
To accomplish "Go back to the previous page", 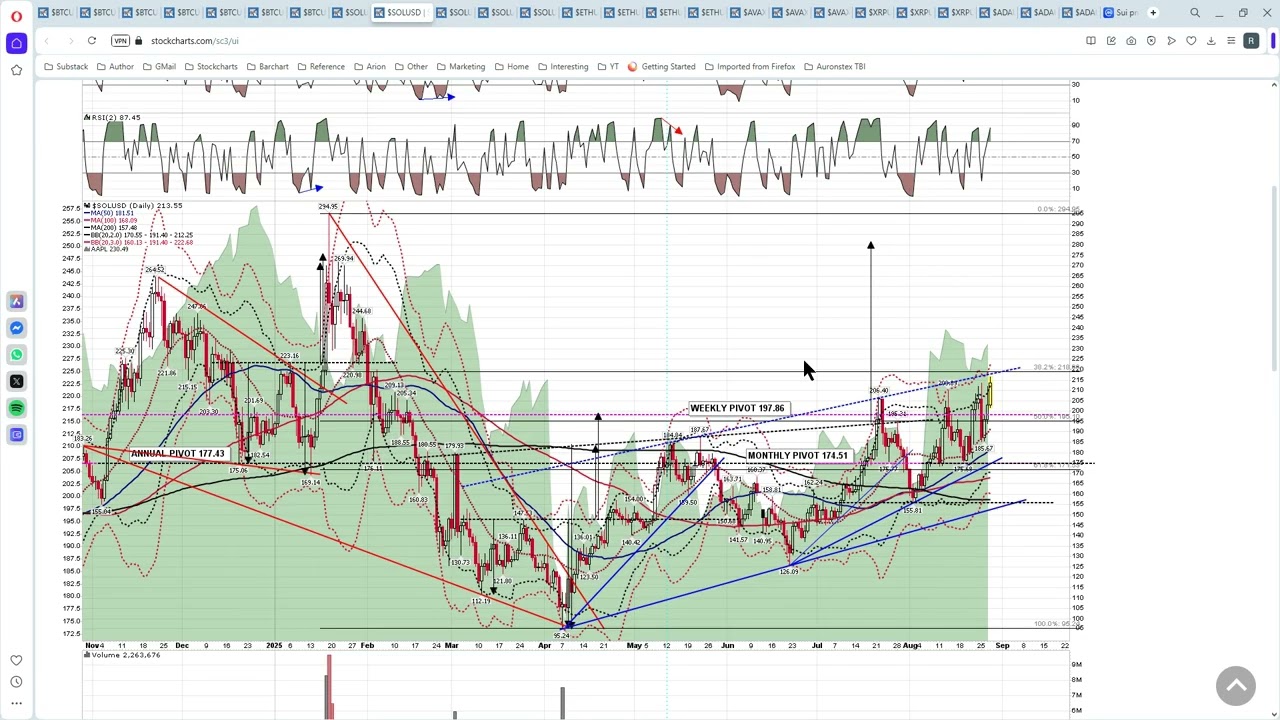I will pos(47,41).
